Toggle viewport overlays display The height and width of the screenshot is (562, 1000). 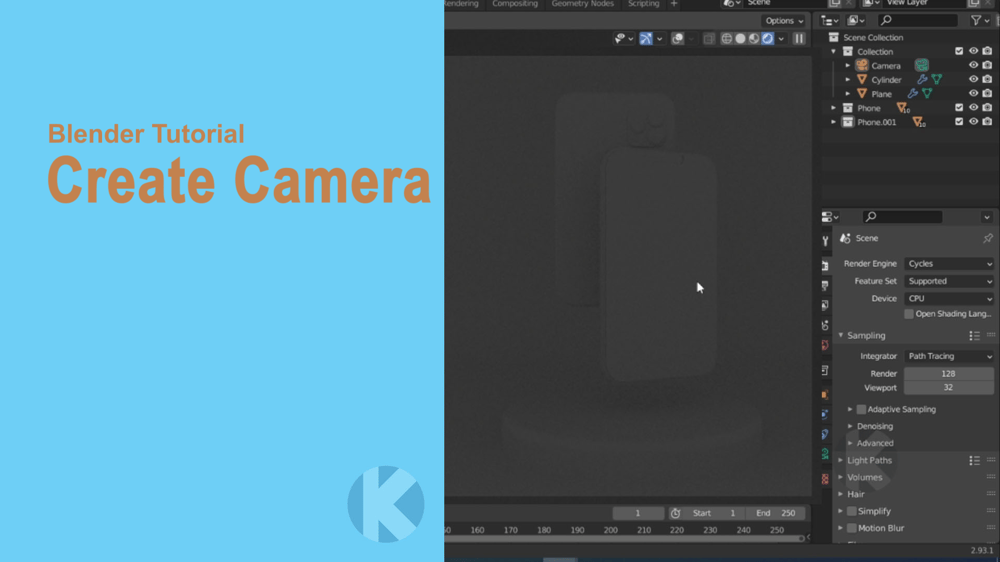(x=677, y=39)
